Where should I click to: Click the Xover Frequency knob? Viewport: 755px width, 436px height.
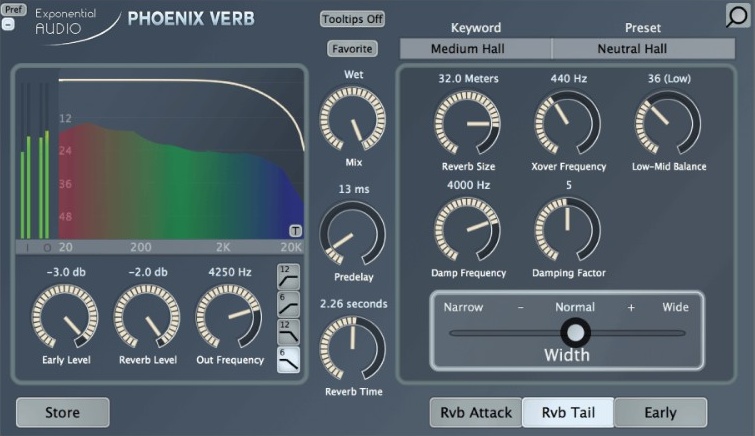tap(568, 123)
